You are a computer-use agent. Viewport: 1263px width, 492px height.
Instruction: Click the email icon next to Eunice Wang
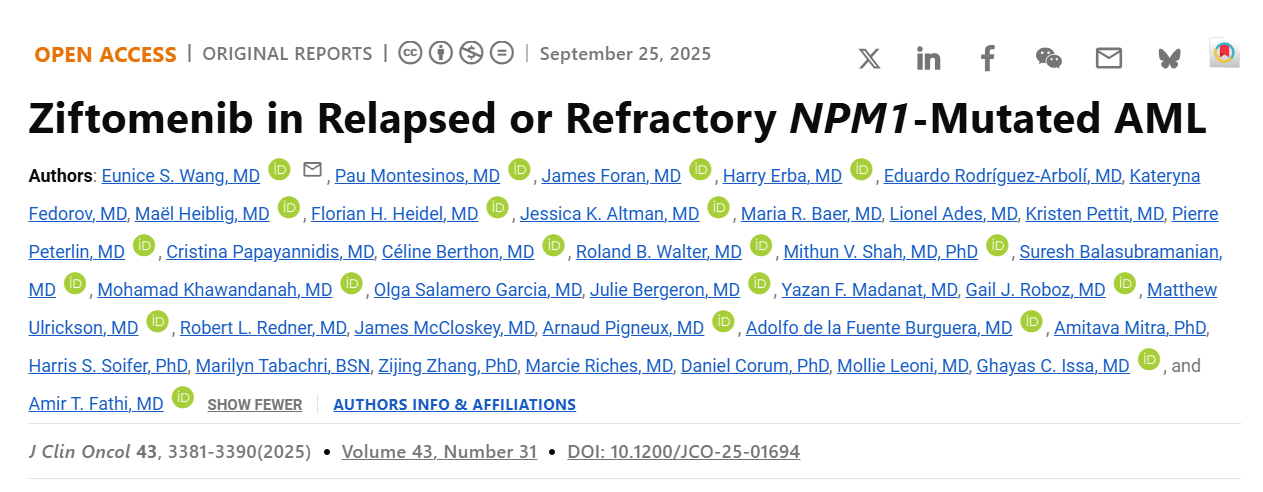(x=312, y=169)
